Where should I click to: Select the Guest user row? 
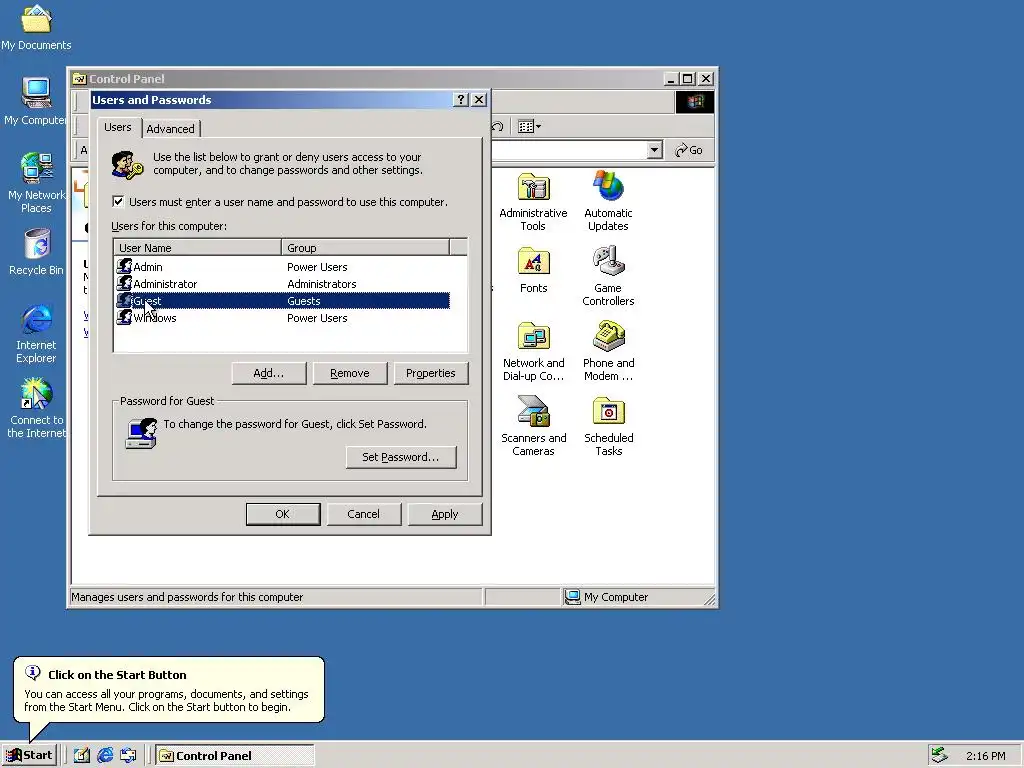282,300
